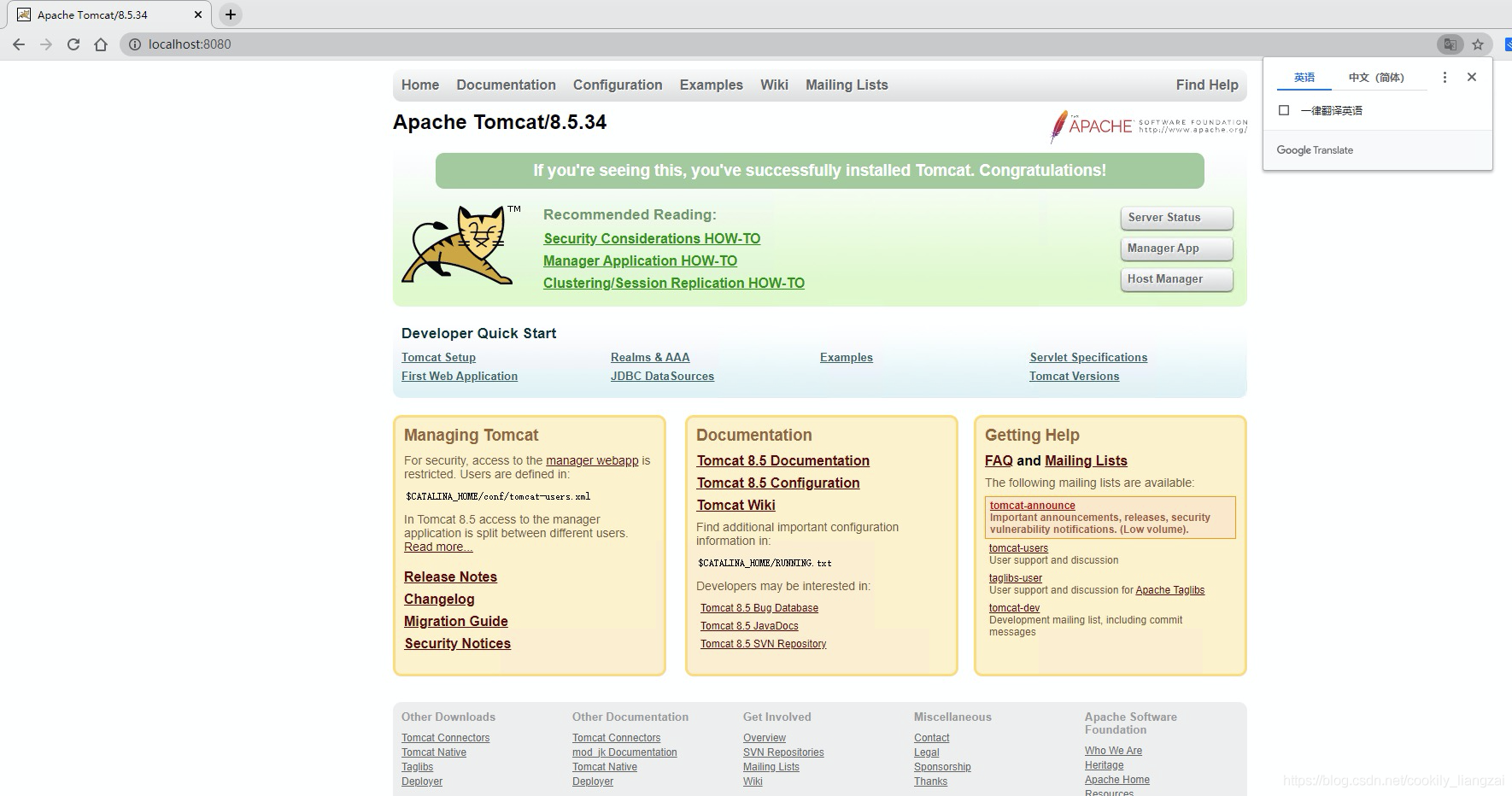Open translate options three-dot menu
Image resolution: width=1512 pixels, height=796 pixels.
(x=1445, y=77)
